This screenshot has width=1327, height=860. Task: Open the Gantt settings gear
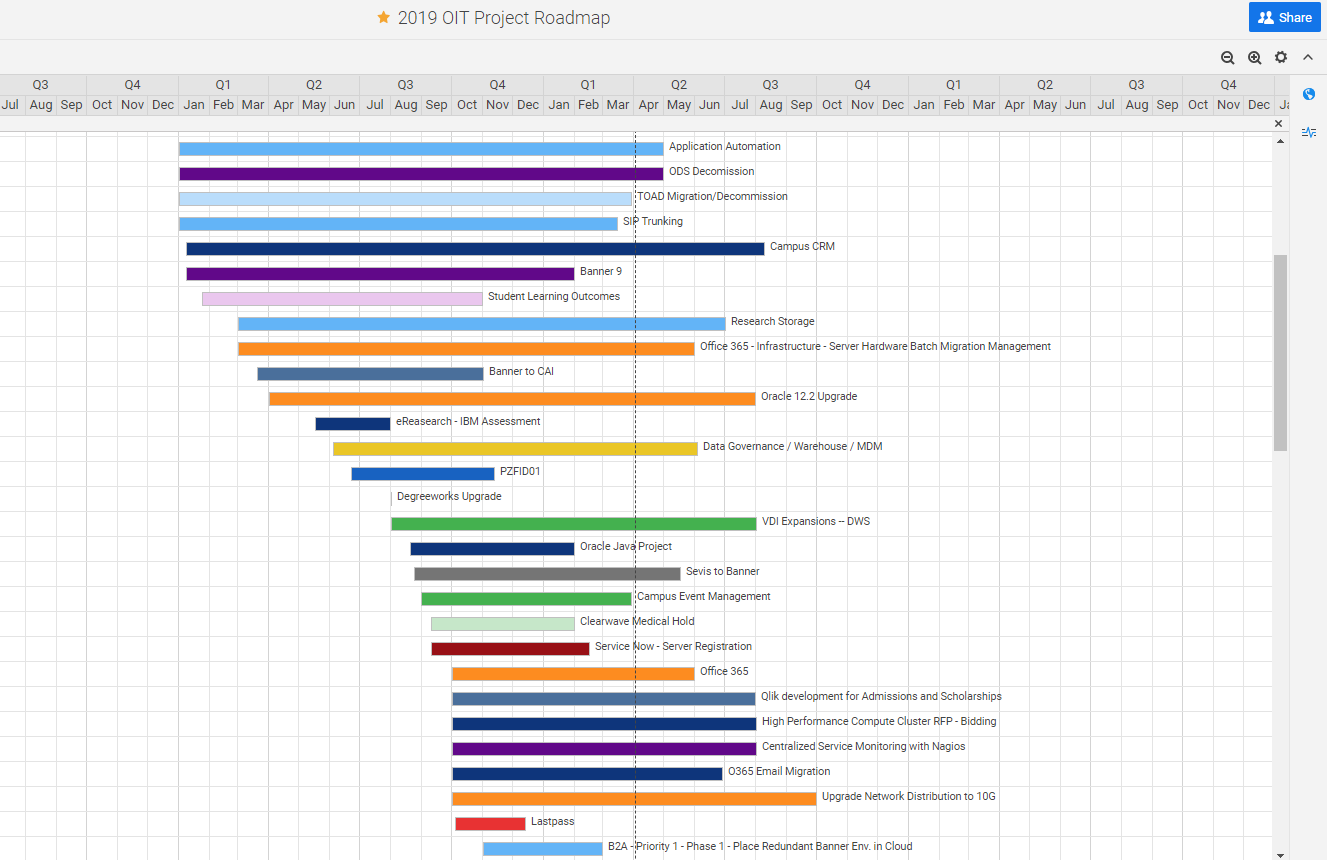pyautogui.click(x=1281, y=58)
